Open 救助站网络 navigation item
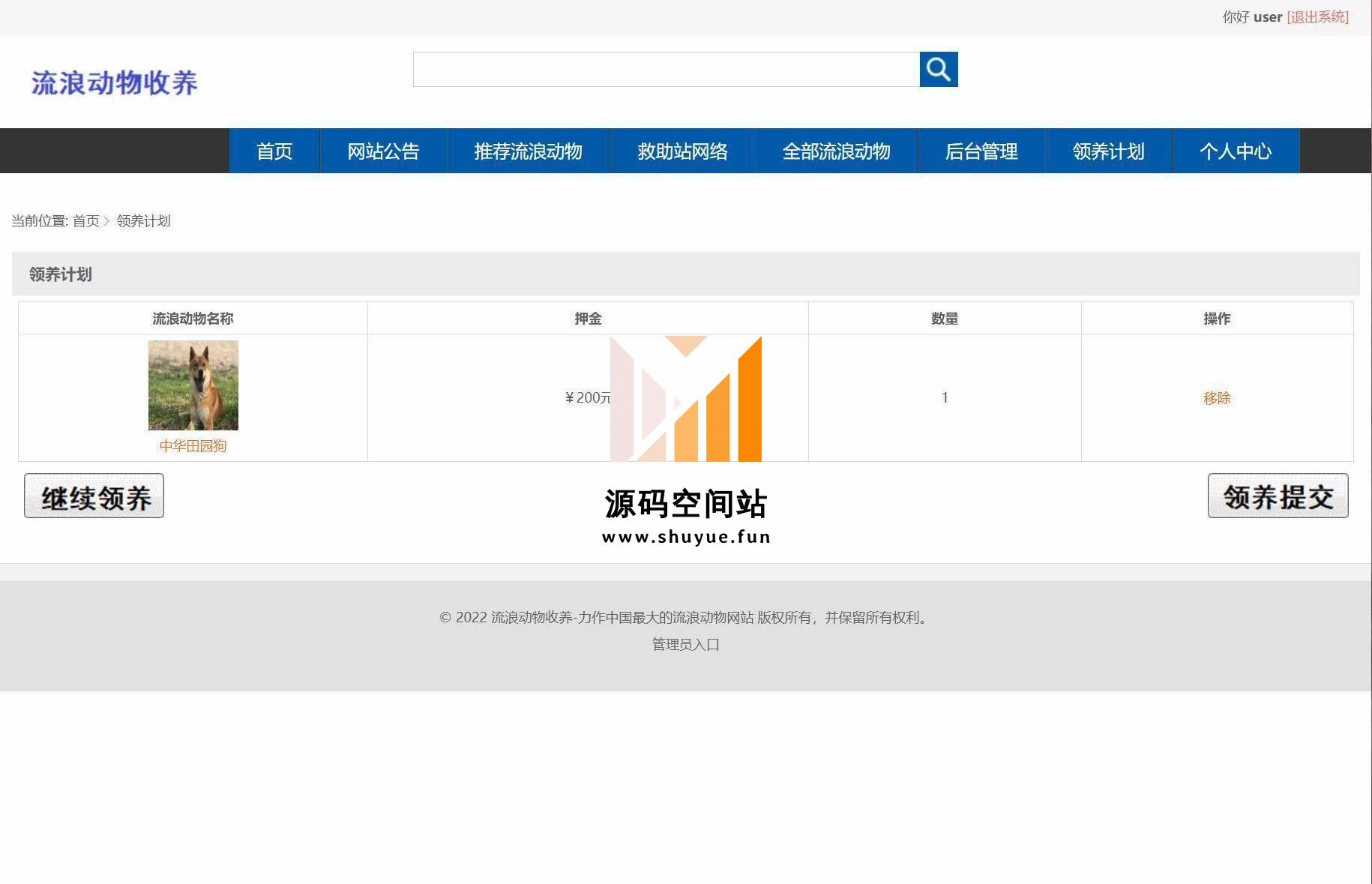1372x884 pixels. [682, 151]
